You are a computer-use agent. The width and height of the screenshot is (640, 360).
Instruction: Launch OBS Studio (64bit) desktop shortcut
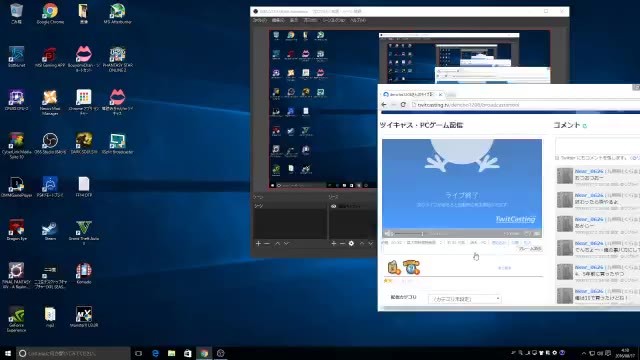[50, 143]
